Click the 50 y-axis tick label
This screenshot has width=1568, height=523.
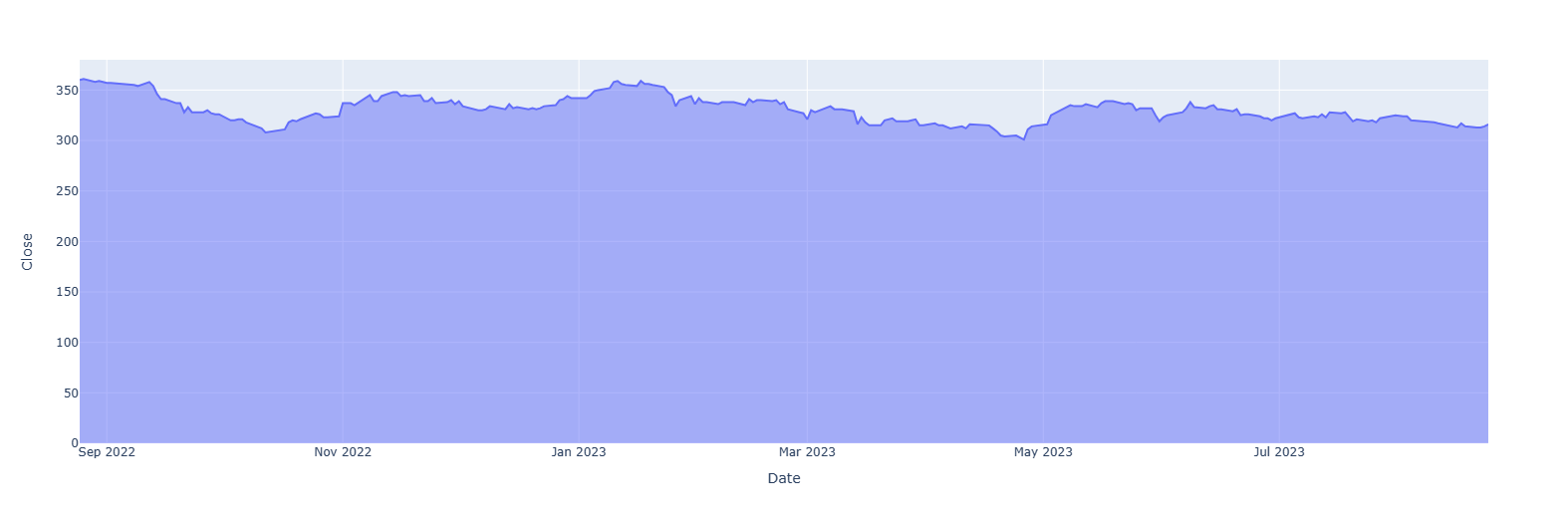coord(70,392)
